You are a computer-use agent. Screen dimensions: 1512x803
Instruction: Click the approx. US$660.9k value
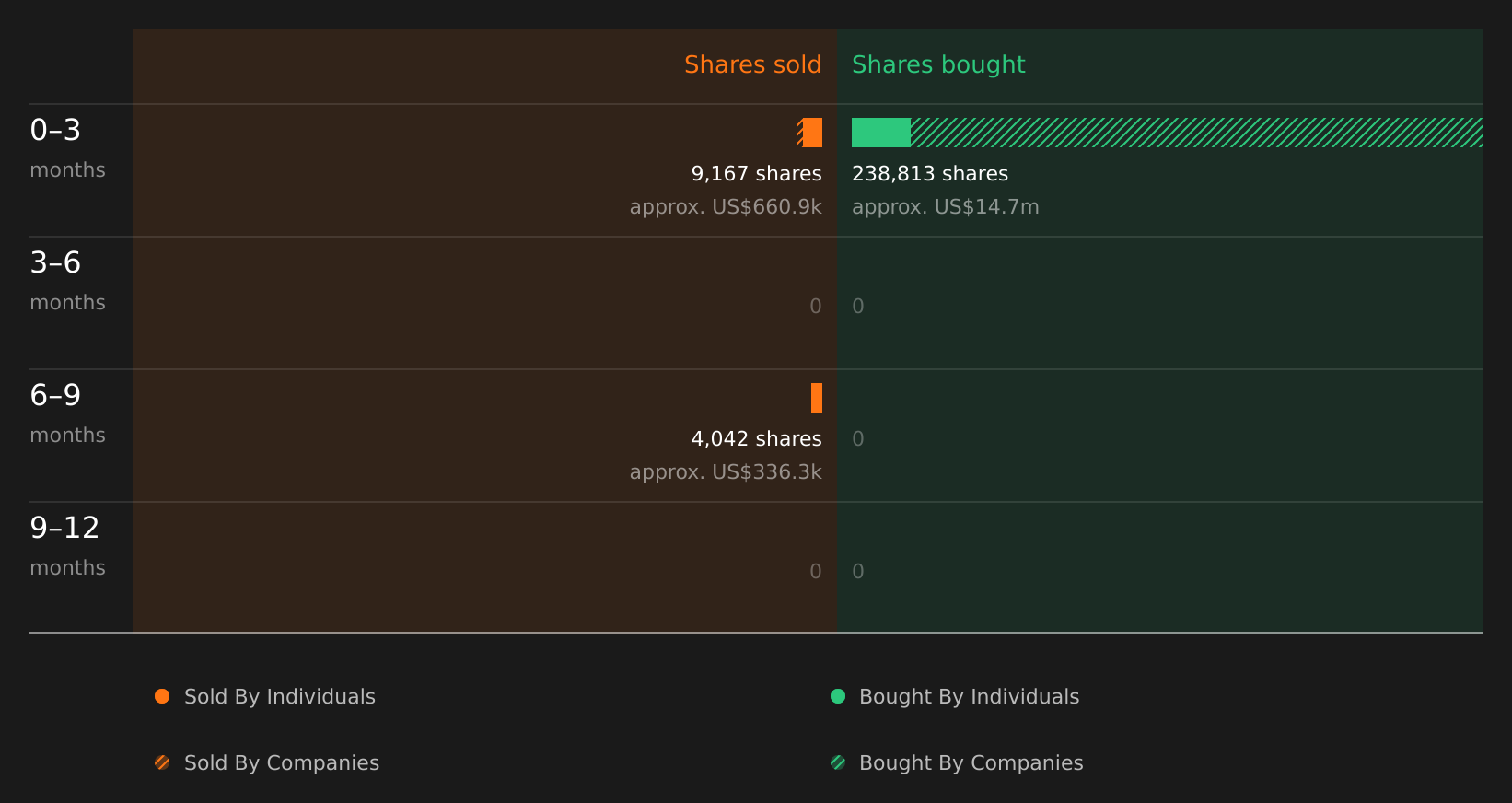[726, 207]
